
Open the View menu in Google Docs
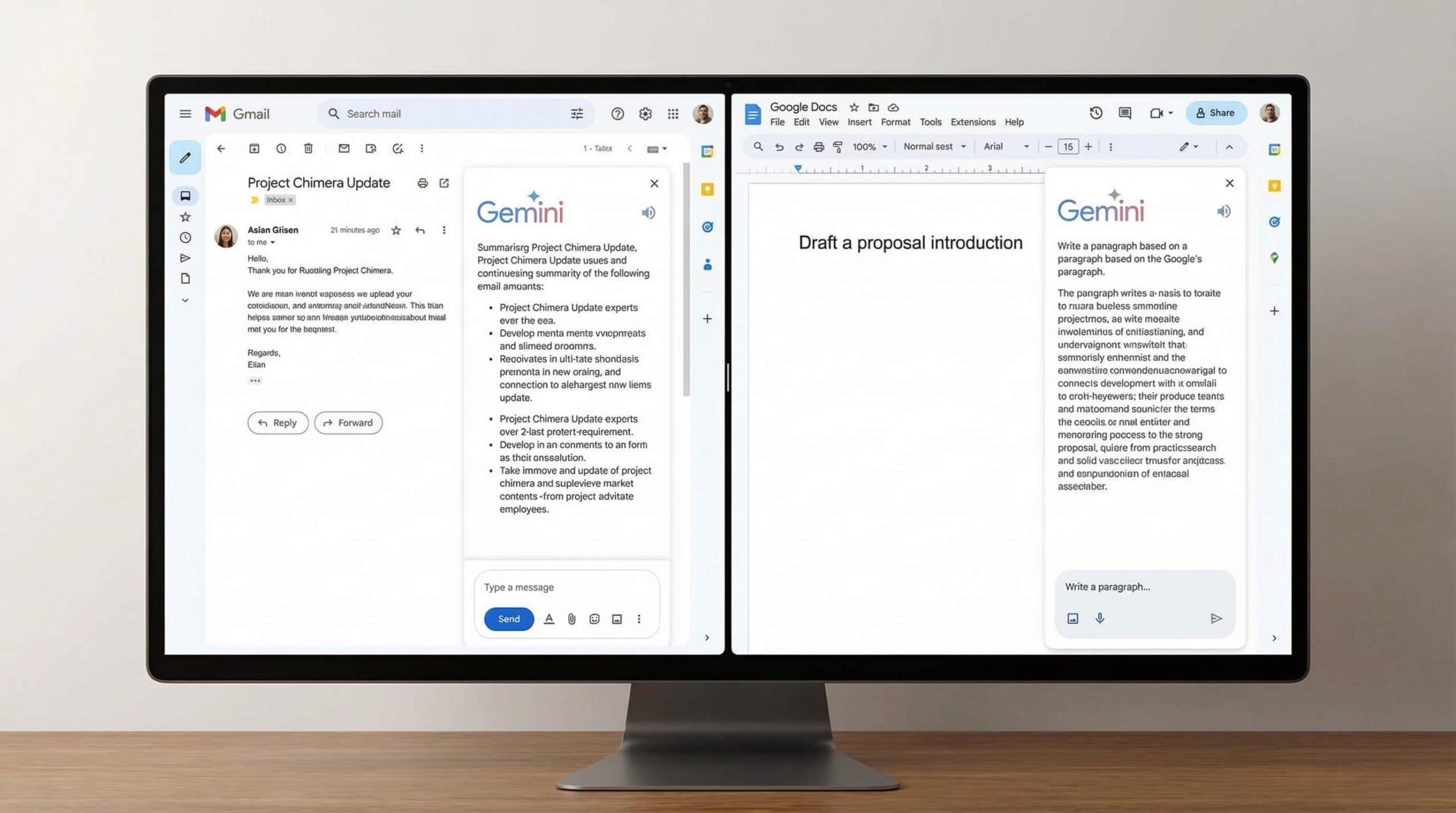829,122
